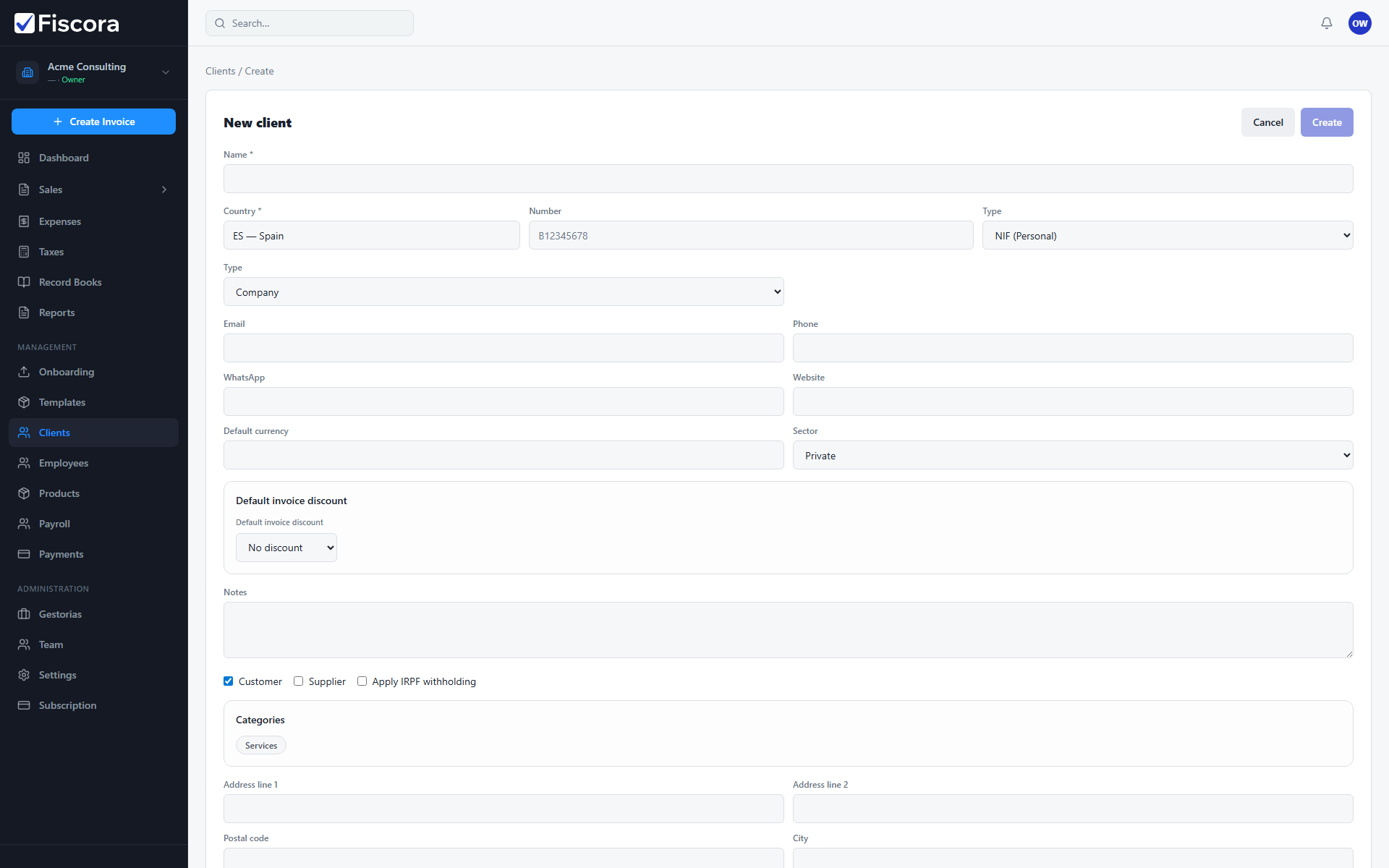Viewport: 1389px width, 868px height.
Task: Focus the Number field B12345678
Action: [x=751, y=235]
